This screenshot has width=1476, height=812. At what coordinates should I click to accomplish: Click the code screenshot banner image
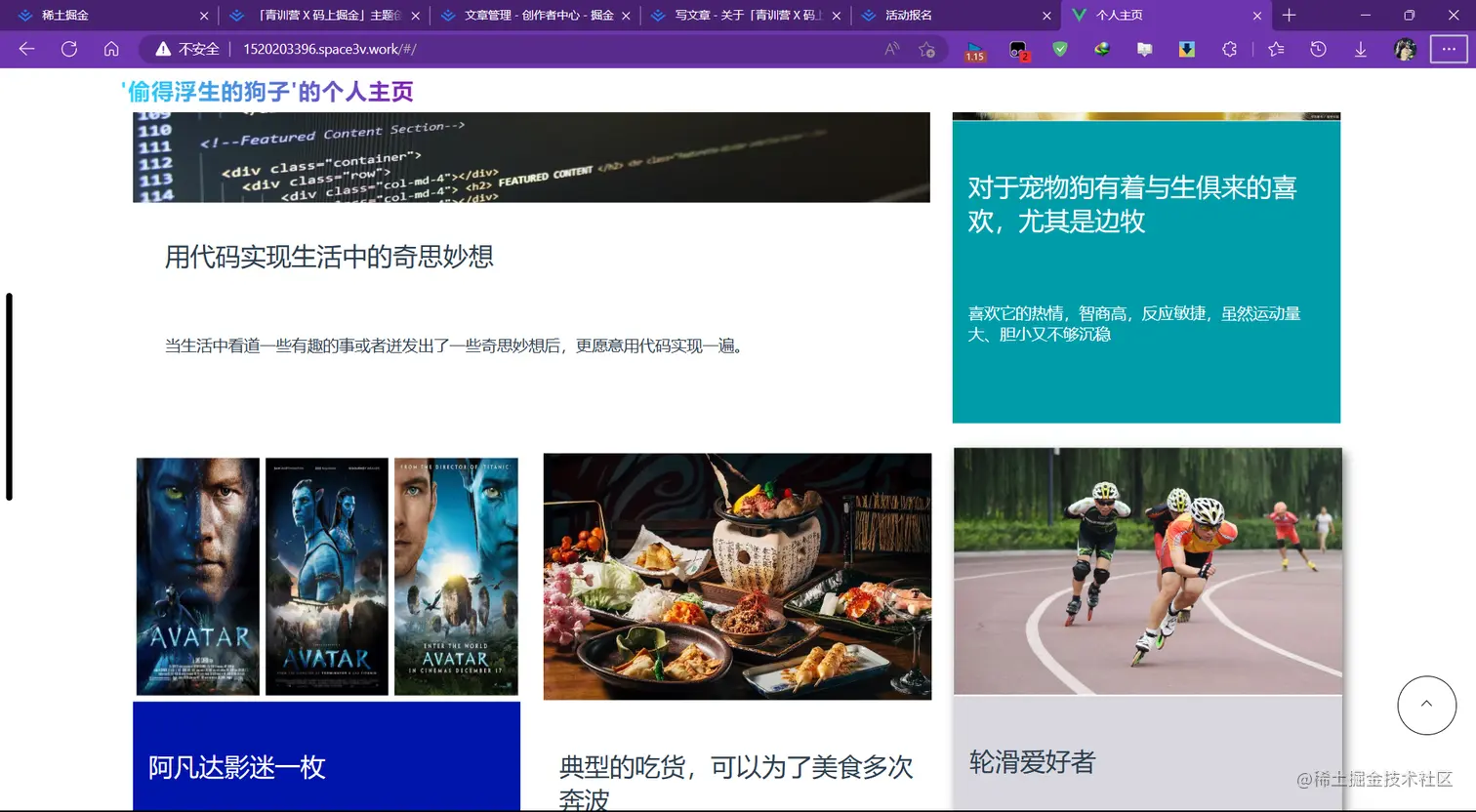click(531, 157)
